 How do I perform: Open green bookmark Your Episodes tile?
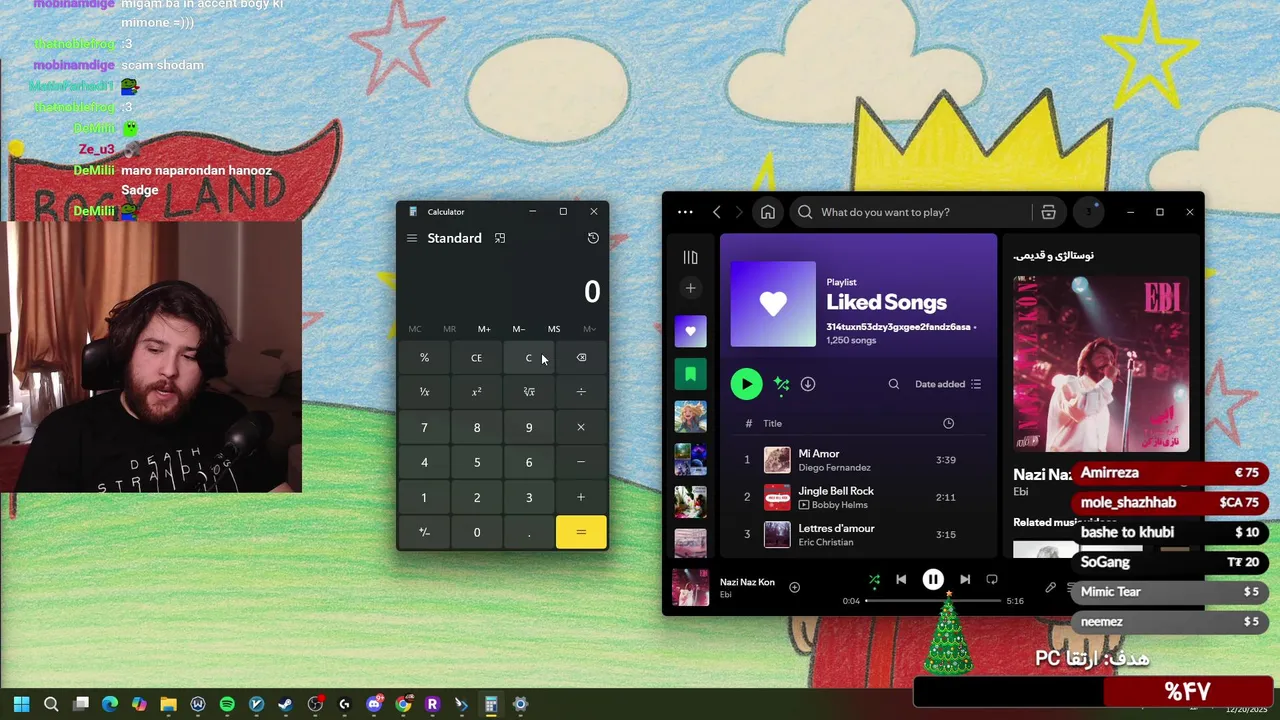click(x=690, y=374)
